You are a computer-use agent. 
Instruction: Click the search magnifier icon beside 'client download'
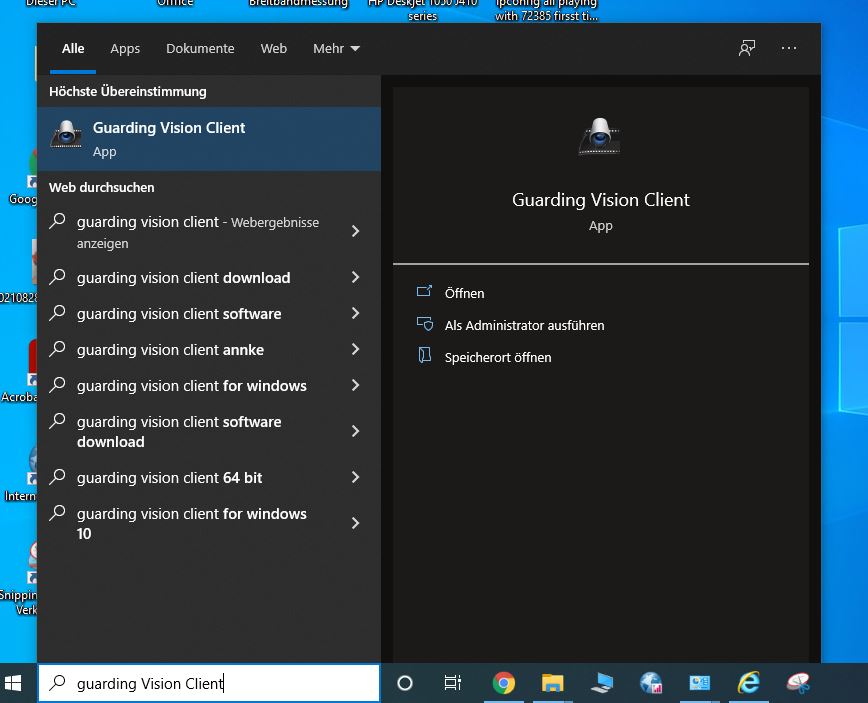[x=58, y=277]
